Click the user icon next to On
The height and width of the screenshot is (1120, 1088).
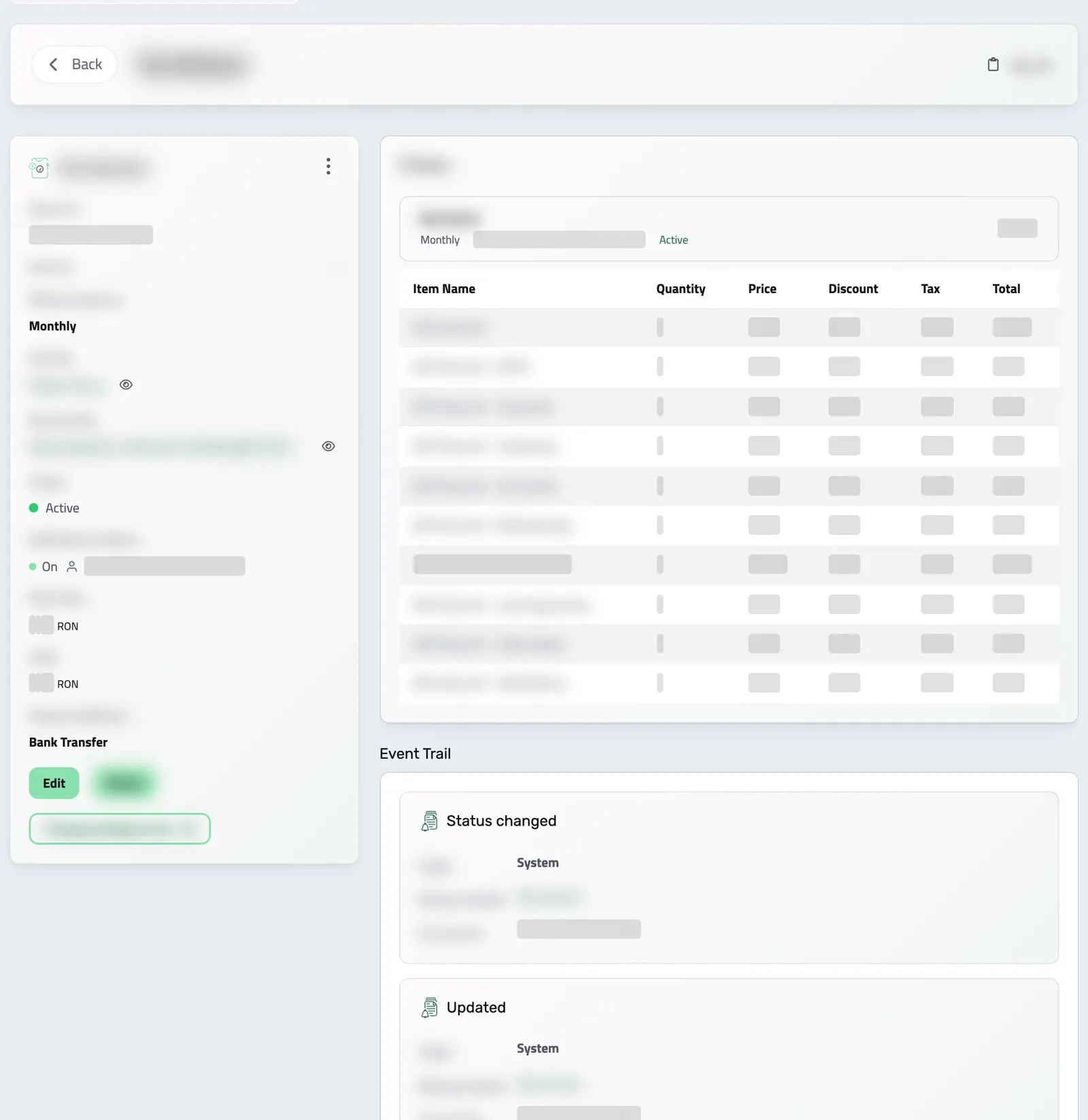[x=72, y=566]
